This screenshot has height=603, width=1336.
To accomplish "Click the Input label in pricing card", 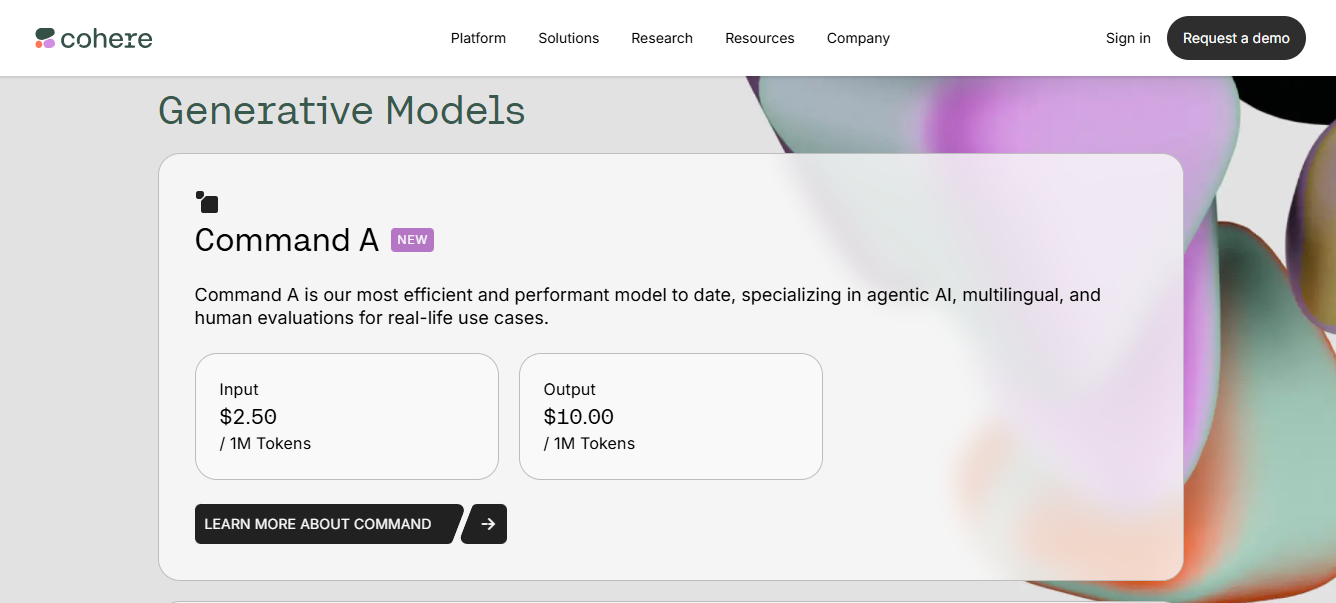I will tap(239, 389).
